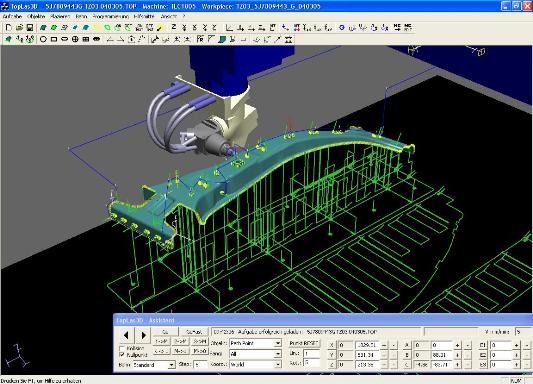
Task: Uncheck the Nullpunkt checkbox
Action: (122, 354)
